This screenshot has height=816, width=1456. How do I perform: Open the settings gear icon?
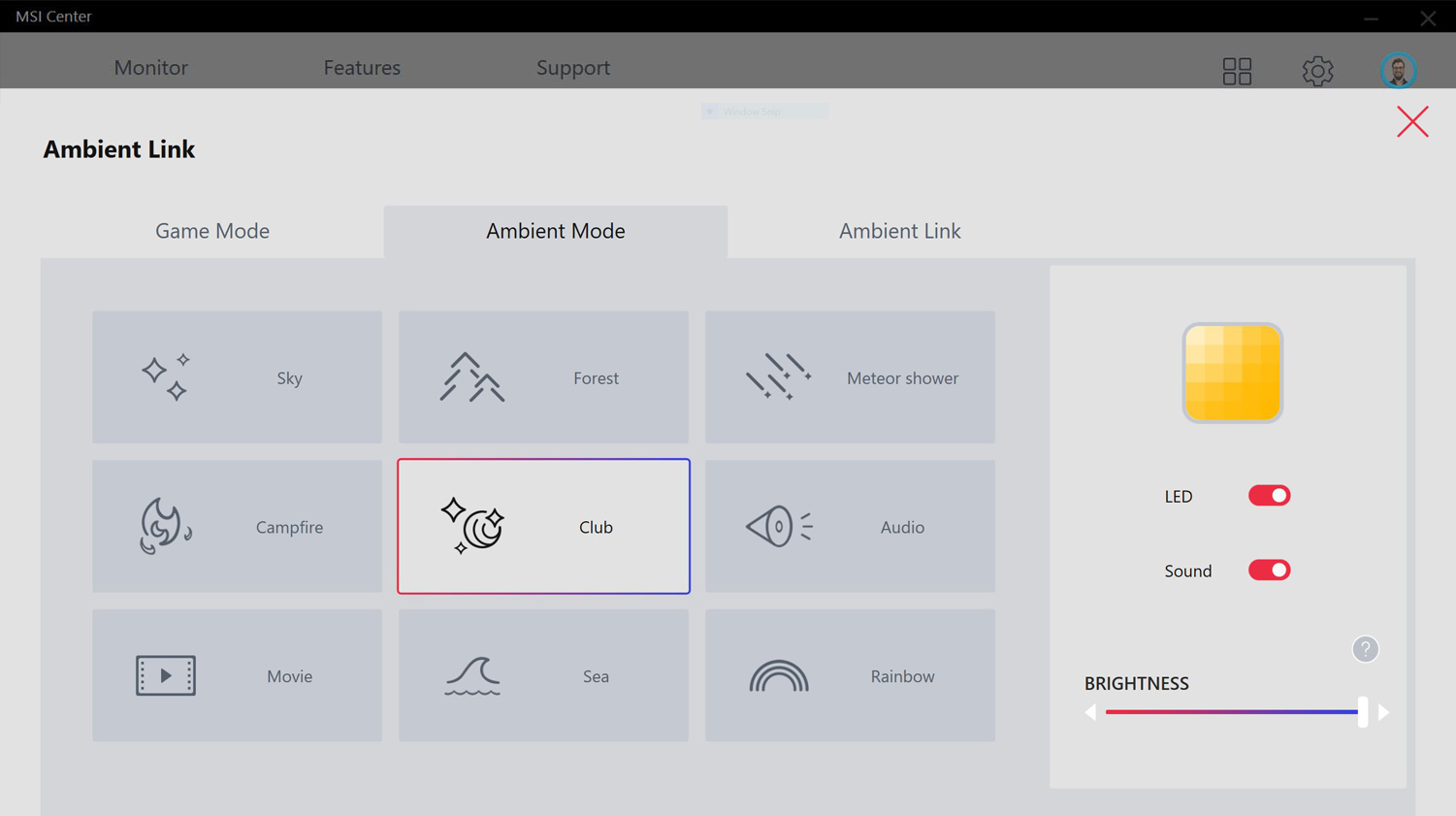point(1317,71)
